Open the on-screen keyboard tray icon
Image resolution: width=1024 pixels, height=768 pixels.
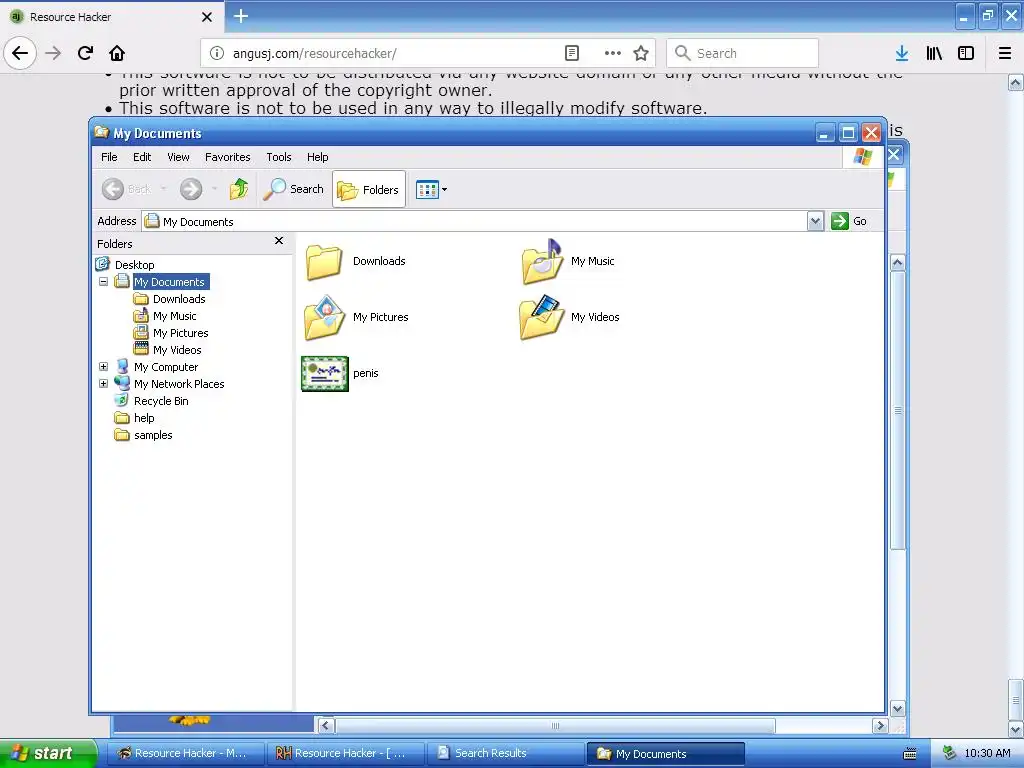click(x=910, y=754)
